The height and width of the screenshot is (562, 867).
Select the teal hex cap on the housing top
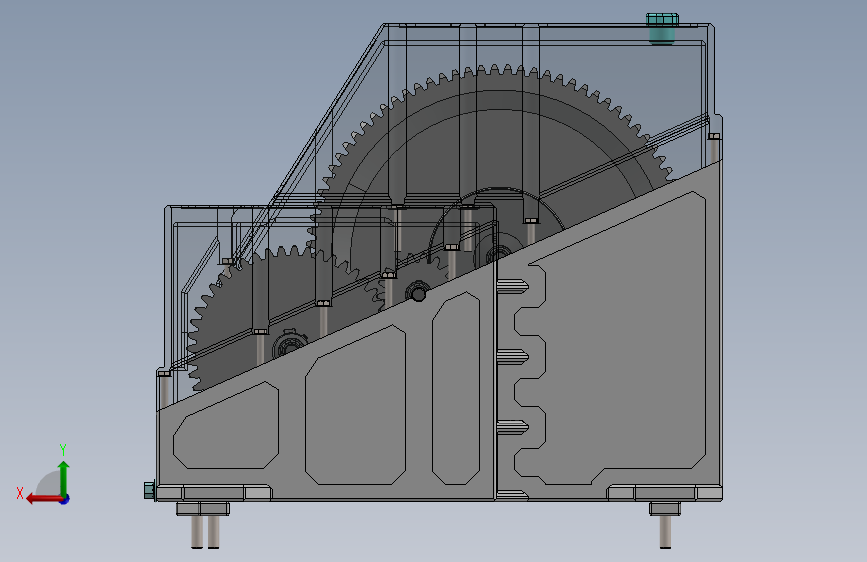tap(662, 29)
